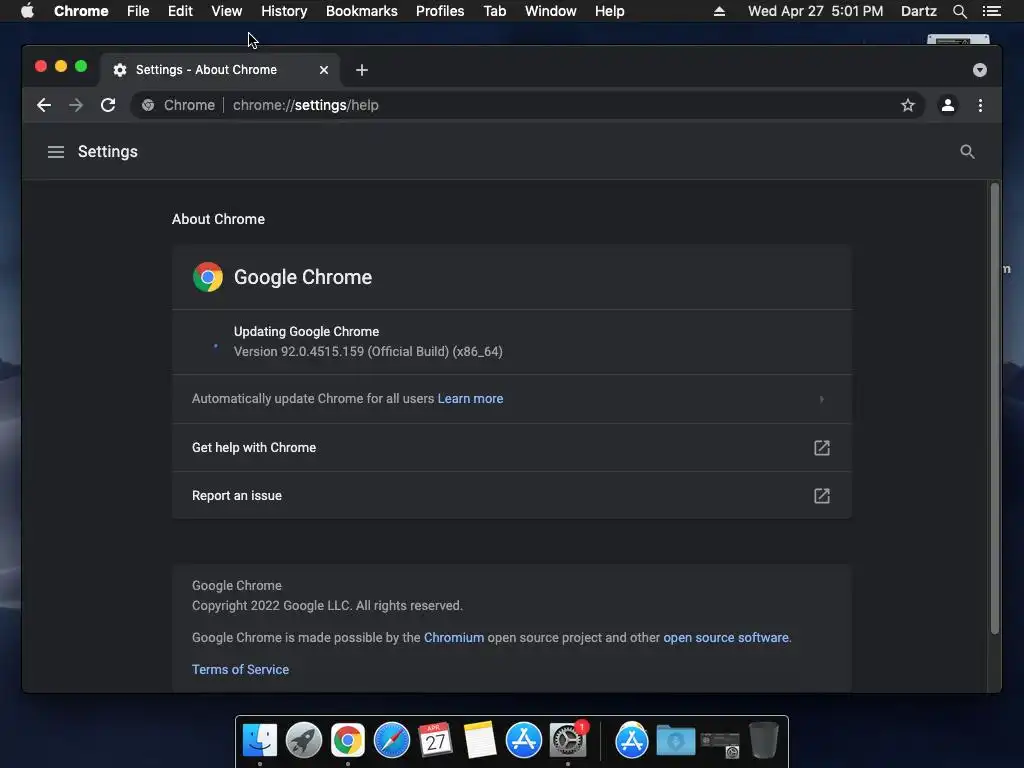Screen dimensions: 1024x768
Task: Open the Trash in the Dock
Action: (x=763, y=741)
